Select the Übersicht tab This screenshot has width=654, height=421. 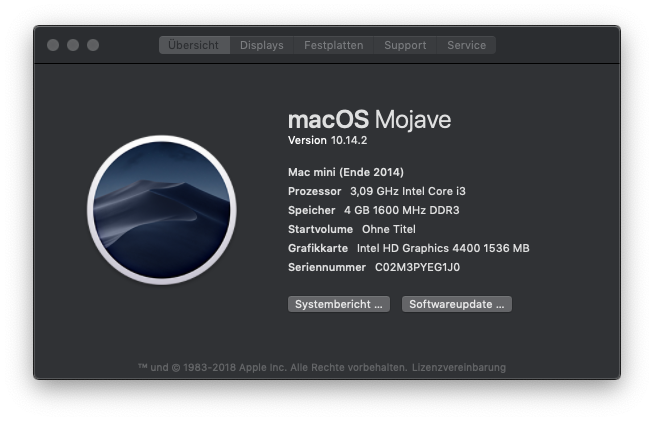pos(194,45)
